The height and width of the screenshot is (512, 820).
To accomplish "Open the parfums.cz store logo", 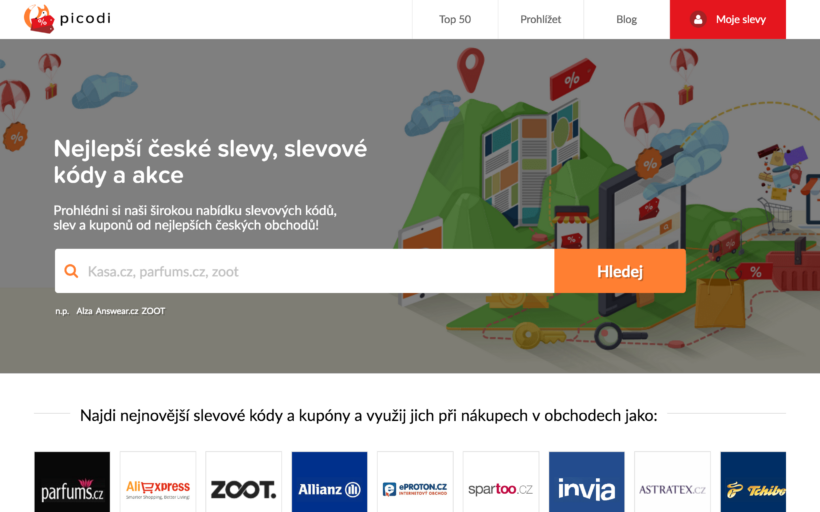I will 72,482.
